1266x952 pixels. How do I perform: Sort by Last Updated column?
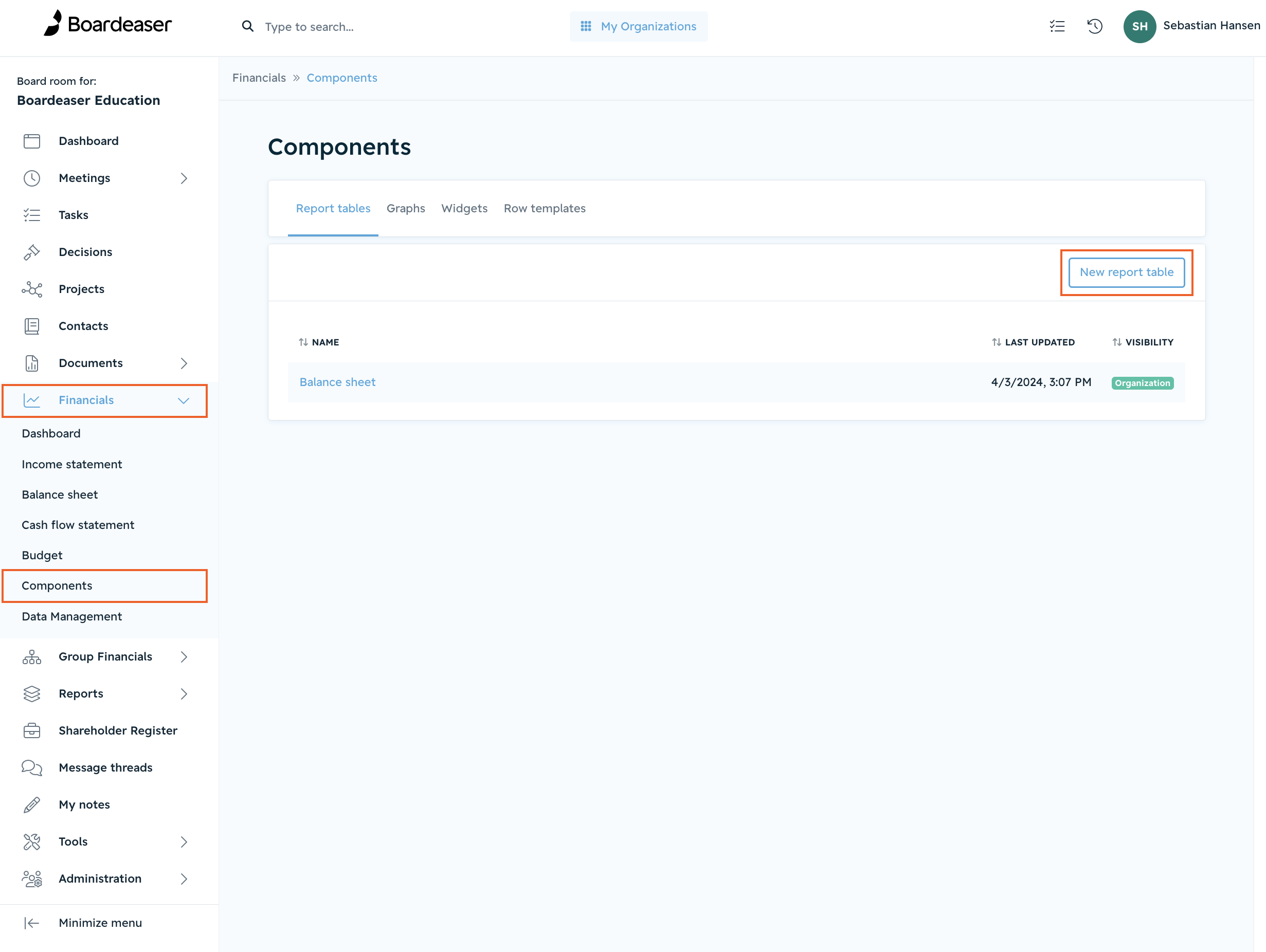(1033, 342)
